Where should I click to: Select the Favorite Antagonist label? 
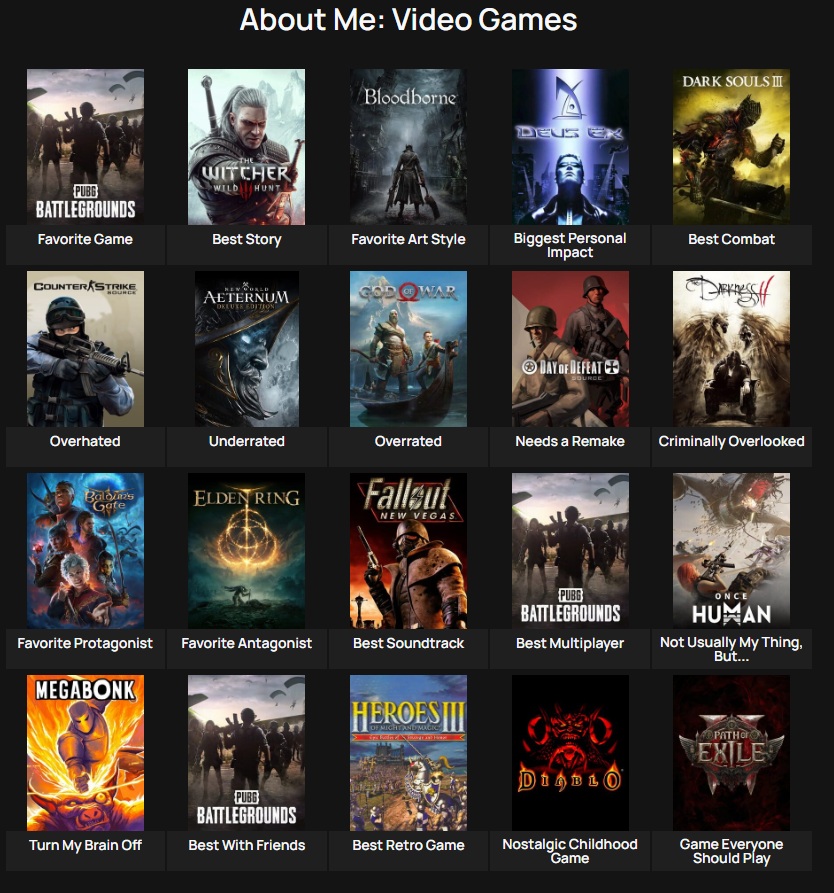click(x=247, y=644)
